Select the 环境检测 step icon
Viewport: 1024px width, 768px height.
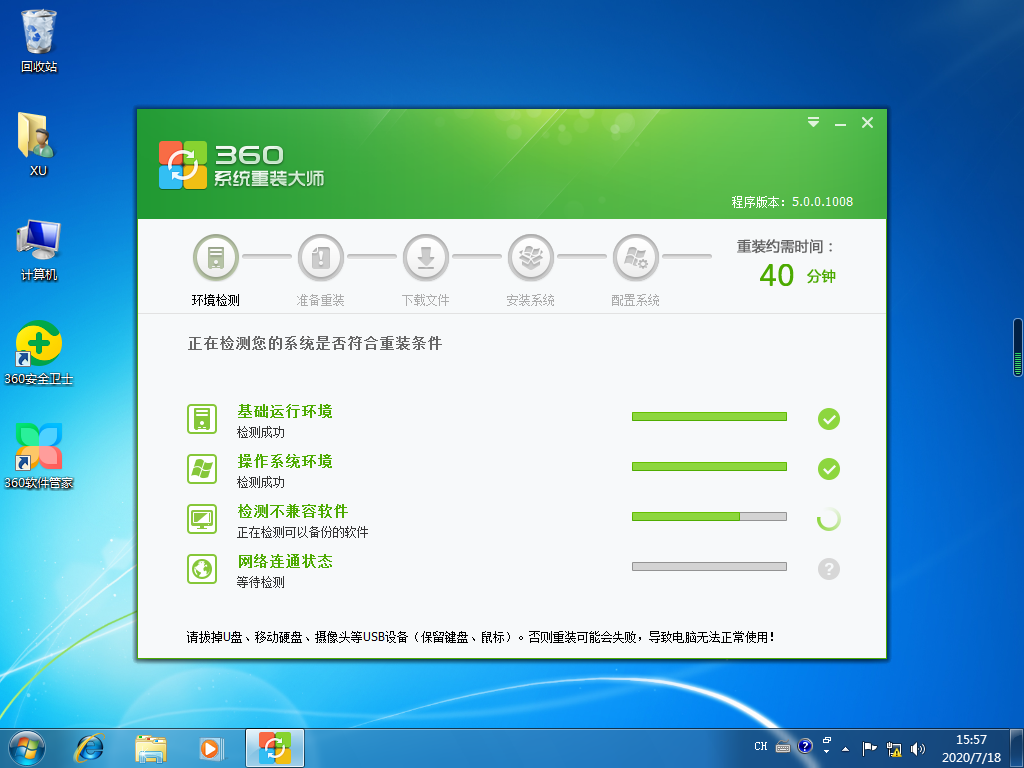pyautogui.click(x=216, y=256)
